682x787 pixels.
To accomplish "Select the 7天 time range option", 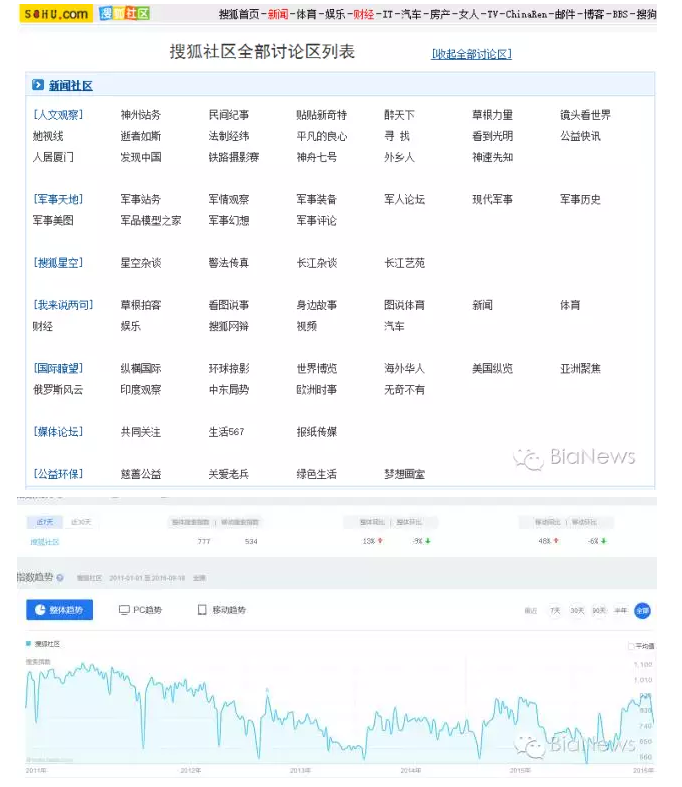I will [x=554, y=610].
